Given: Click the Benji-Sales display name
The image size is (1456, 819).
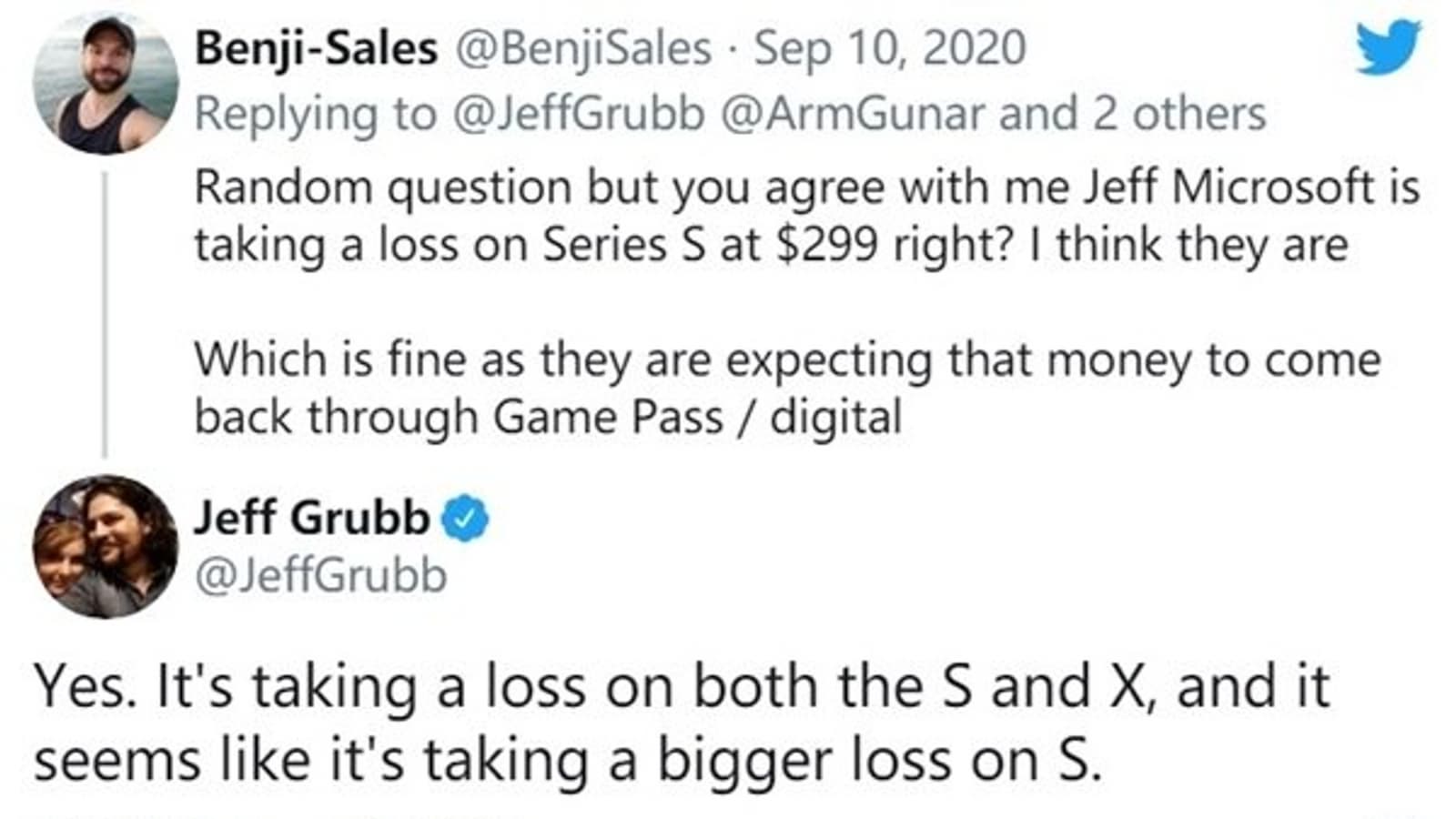Looking at the screenshot, I should pos(316,48).
